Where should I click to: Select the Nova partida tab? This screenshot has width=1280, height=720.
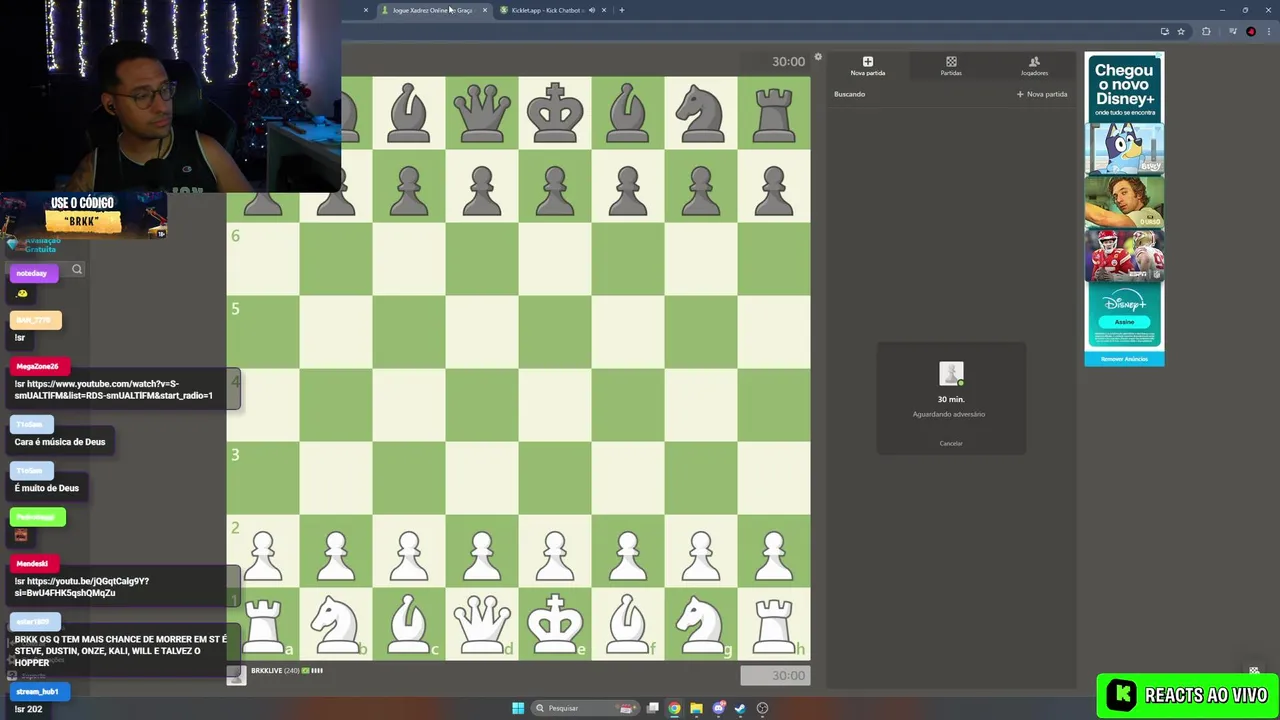pos(868,66)
